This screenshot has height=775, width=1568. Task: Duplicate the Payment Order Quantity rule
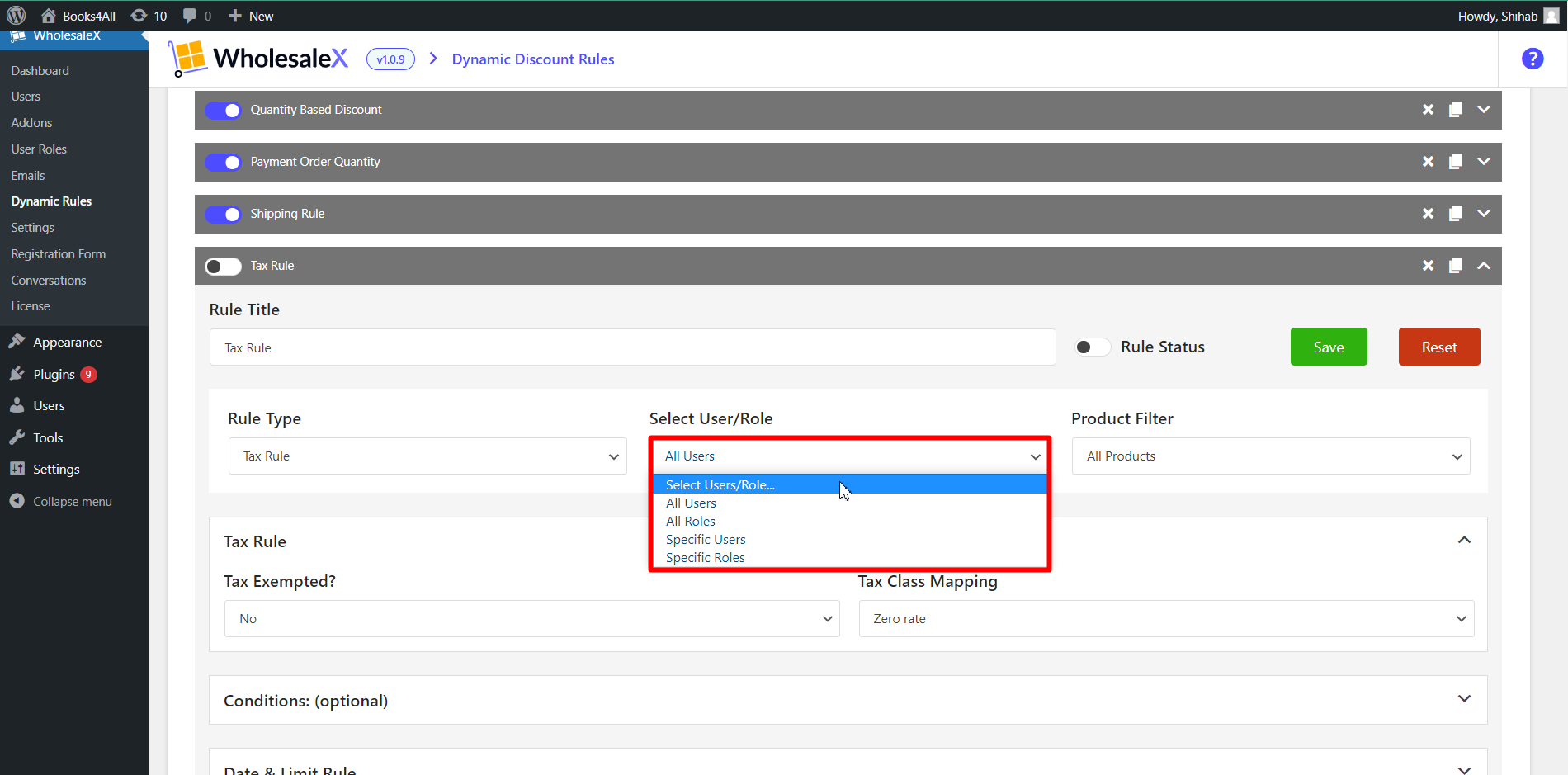[x=1456, y=162]
